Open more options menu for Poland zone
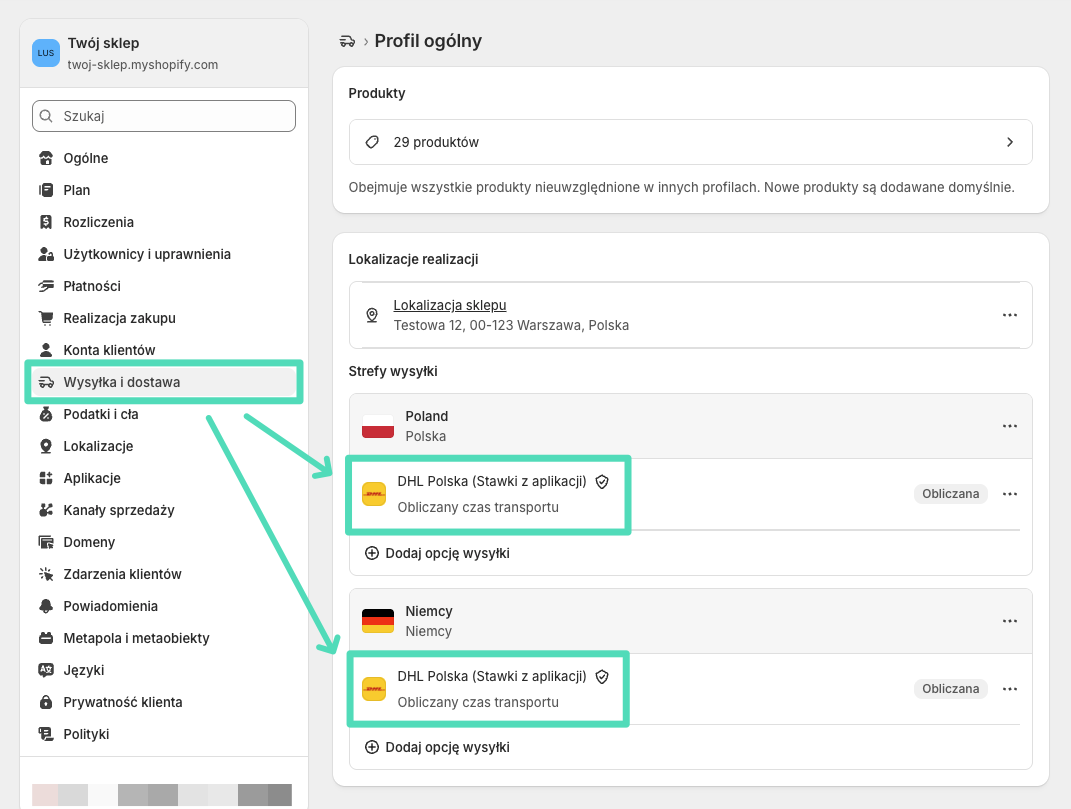 (x=1009, y=426)
